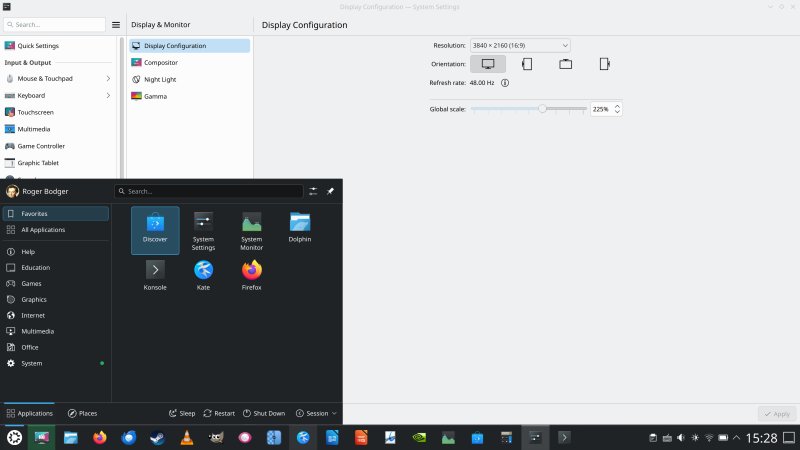
Task: Open the Compositor settings page
Action: pos(189,62)
